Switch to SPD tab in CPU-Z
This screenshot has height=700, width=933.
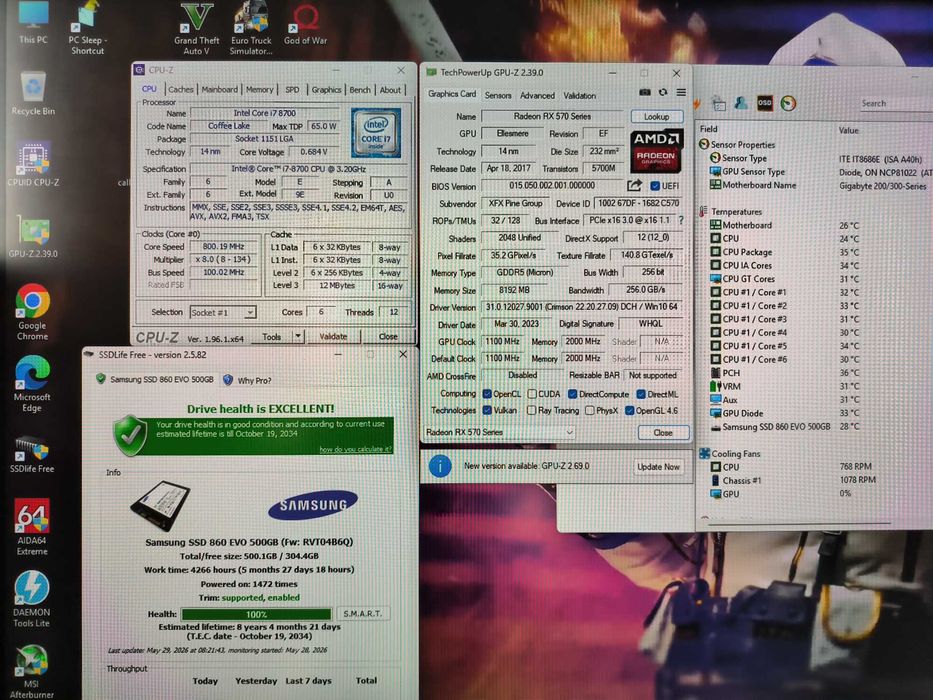click(x=292, y=89)
